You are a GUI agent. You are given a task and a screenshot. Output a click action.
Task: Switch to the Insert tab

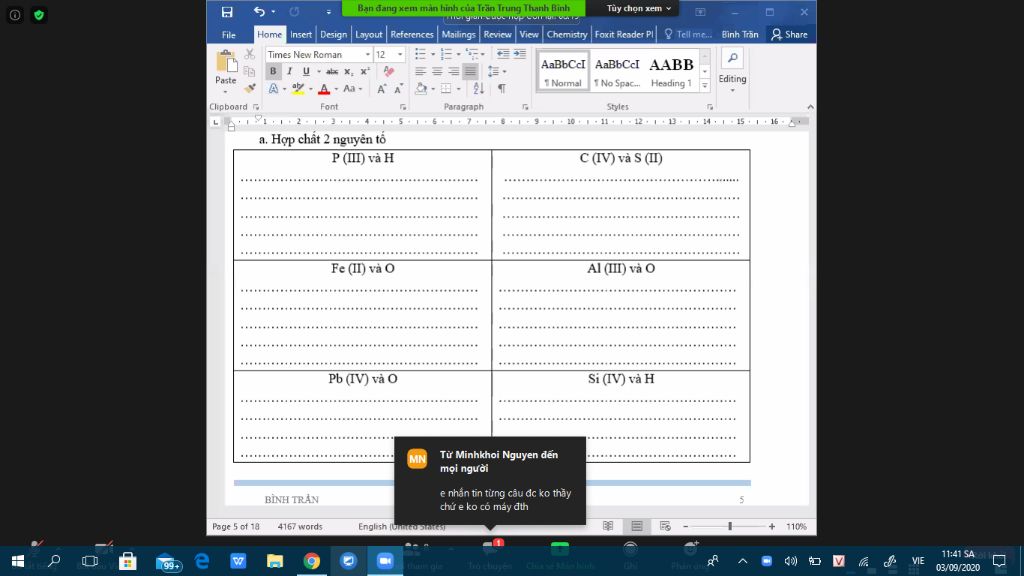pos(301,35)
